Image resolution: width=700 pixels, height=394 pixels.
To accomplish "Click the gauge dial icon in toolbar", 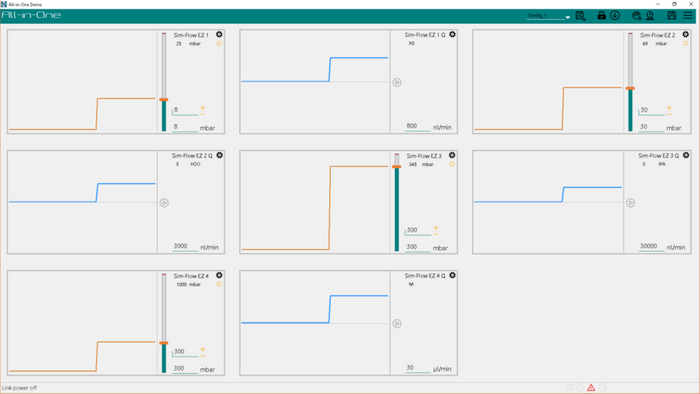I will tap(637, 16).
